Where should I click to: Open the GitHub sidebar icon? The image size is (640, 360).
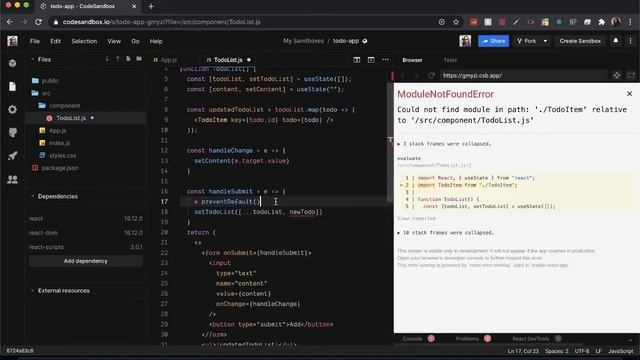(x=13, y=133)
